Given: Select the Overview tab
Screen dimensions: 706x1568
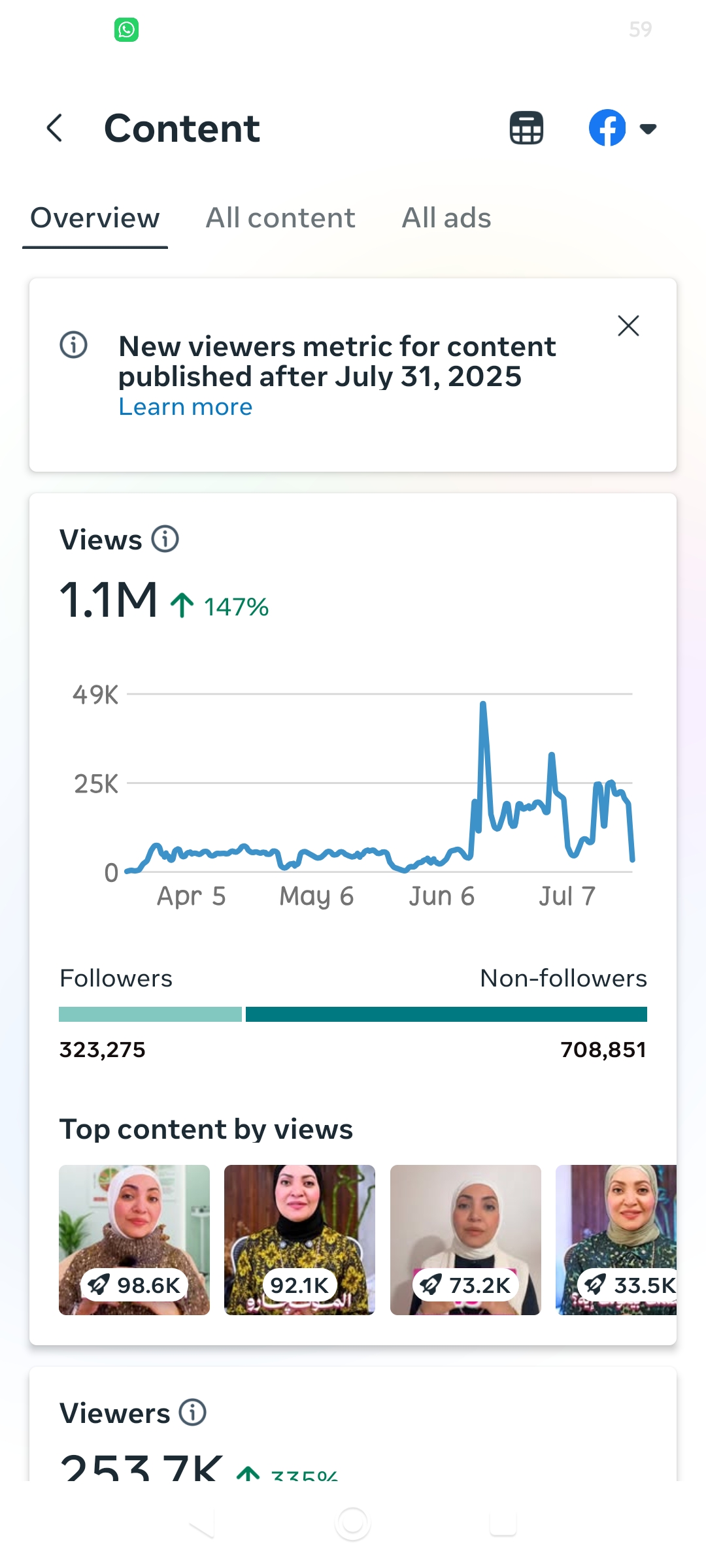Looking at the screenshot, I should pos(95,218).
